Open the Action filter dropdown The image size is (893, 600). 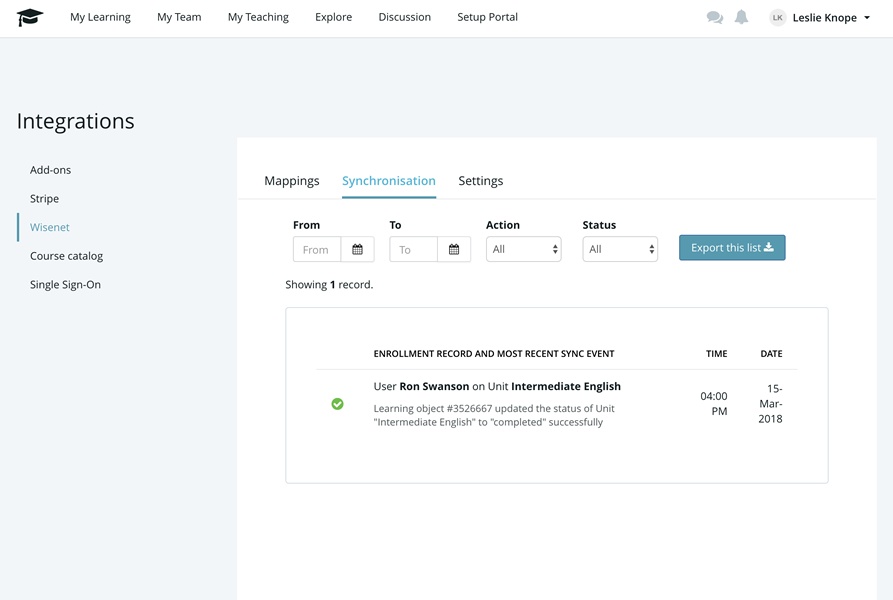coord(523,249)
